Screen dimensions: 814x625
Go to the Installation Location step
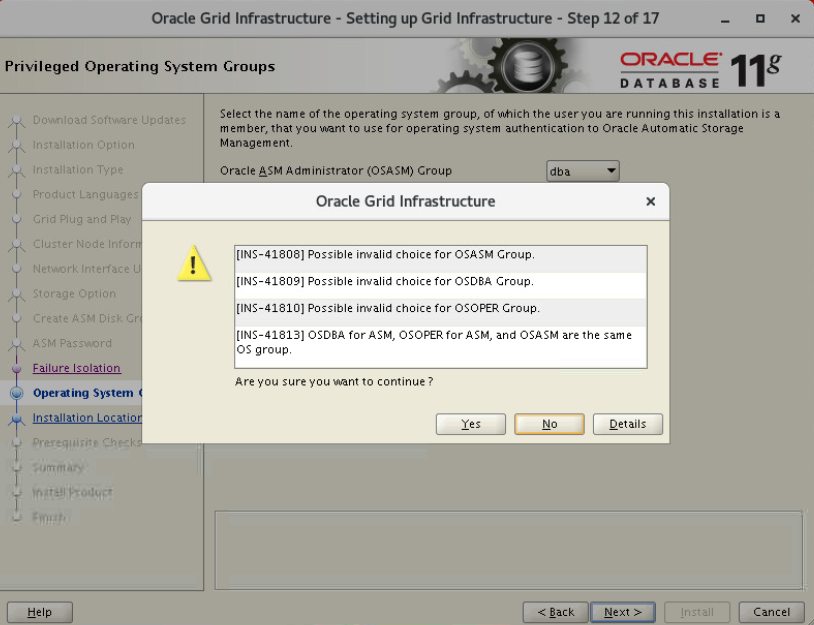pyautogui.click(x=87, y=418)
